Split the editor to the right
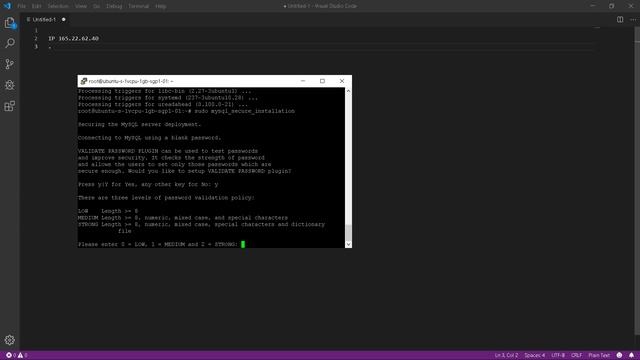The height and width of the screenshot is (360, 640). coord(620,20)
